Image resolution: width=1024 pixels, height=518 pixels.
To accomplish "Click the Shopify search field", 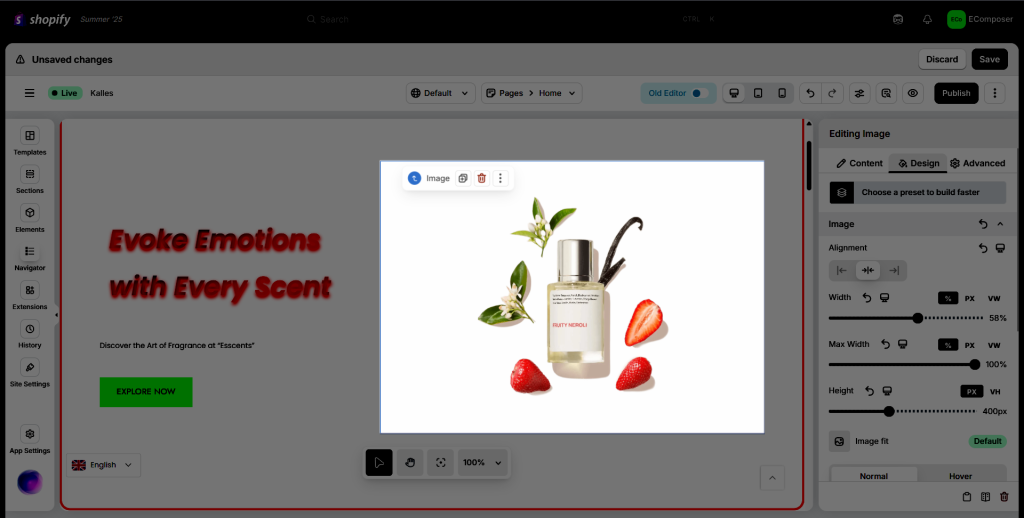I will [509, 19].
